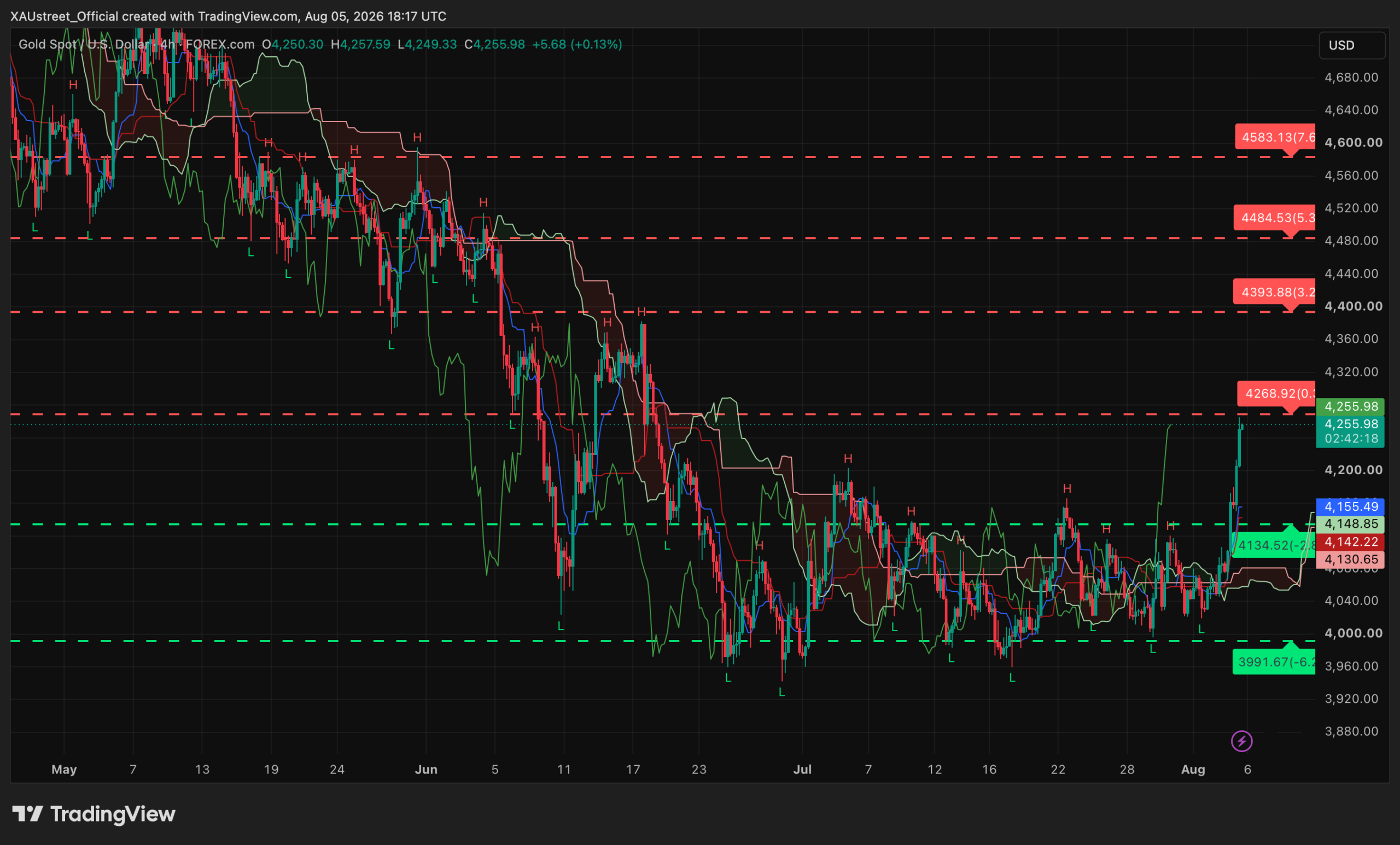The height and width of the screenshot is (845, 1400).
Task: Click the 23 date on time axis
Action: click(699, 770)
